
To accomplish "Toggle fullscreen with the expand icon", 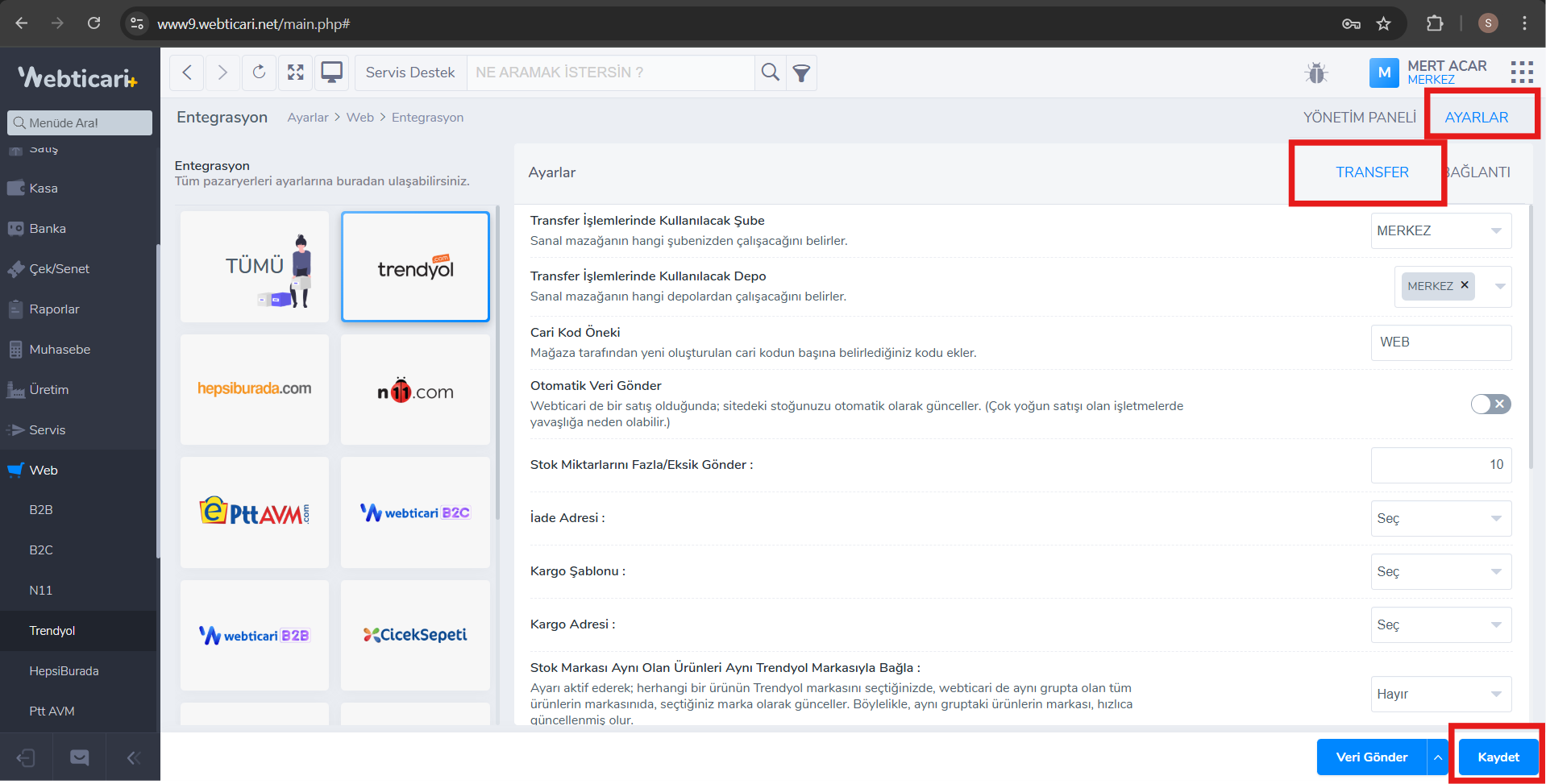I will click(x=296, y=73).
